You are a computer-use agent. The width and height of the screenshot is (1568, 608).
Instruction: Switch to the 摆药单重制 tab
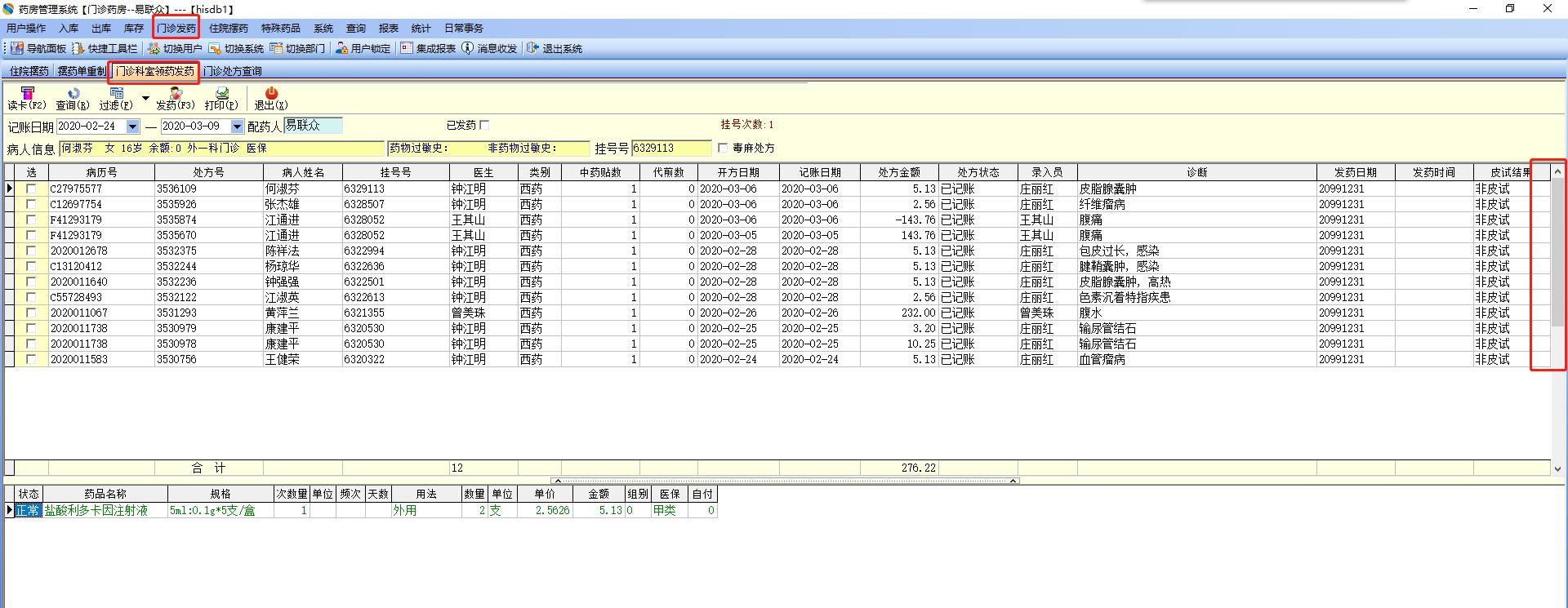pyautogui.click(x=82, y=71)
